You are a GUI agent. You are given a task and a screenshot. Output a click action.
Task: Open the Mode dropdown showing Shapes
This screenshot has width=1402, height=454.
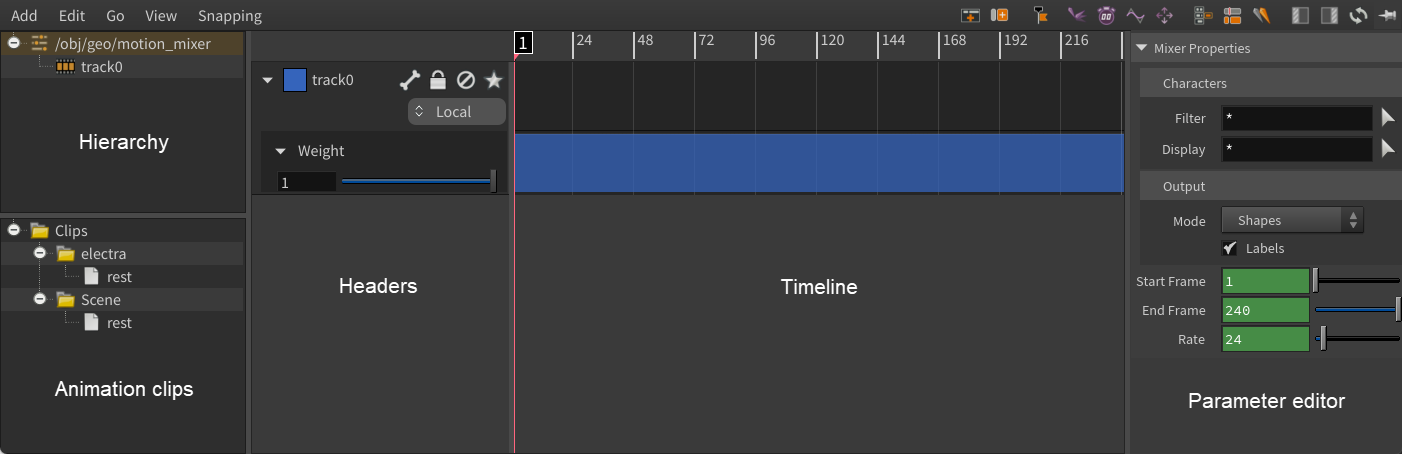pyautogui.click(x=1292, y=220)
